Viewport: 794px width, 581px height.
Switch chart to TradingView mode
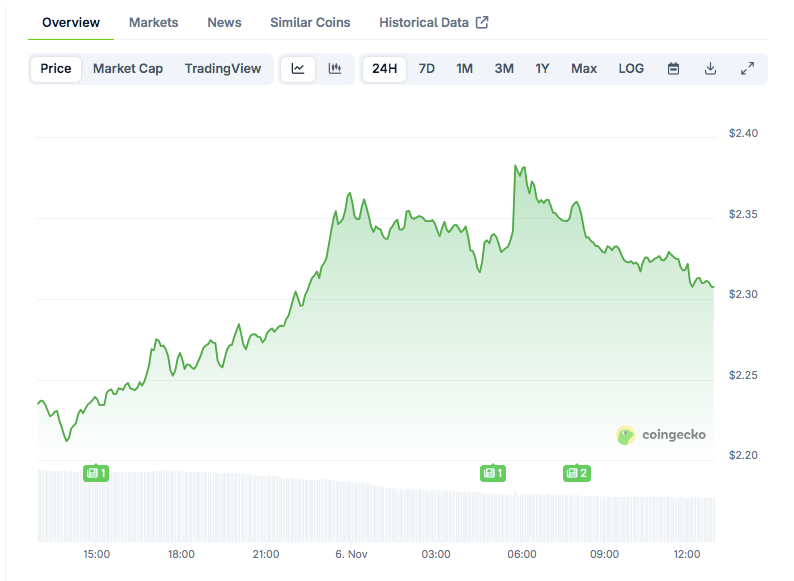pos(223,69)
